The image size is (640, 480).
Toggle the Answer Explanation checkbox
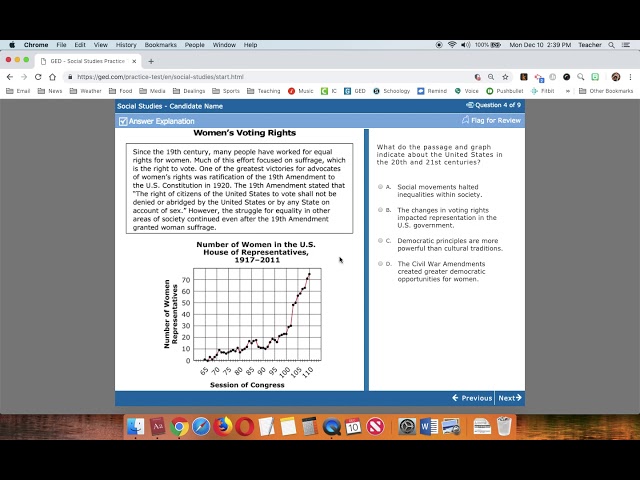[x=123, y=121]
